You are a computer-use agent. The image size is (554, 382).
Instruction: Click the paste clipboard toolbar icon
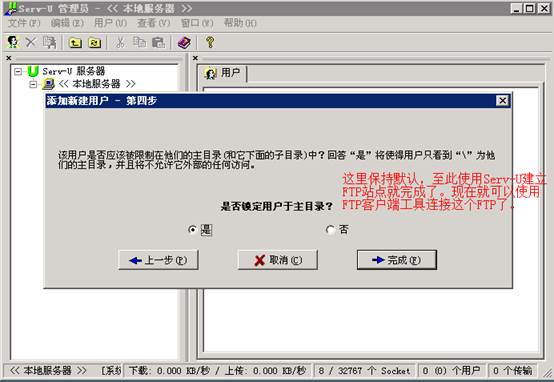pyautogui.click(x=159, y=42)
